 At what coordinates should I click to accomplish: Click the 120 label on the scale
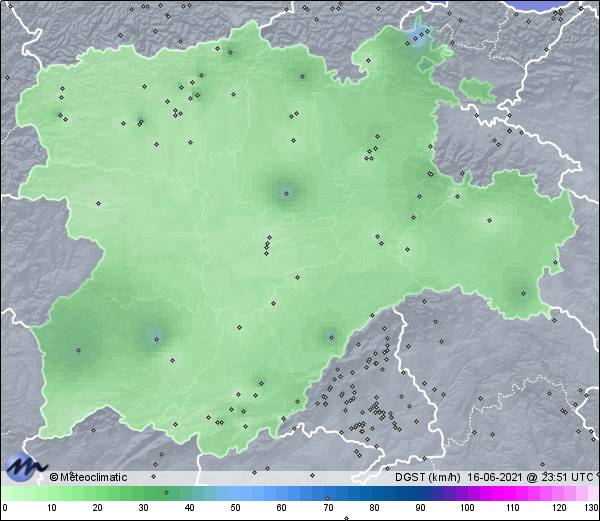click(x=559, y=507)
